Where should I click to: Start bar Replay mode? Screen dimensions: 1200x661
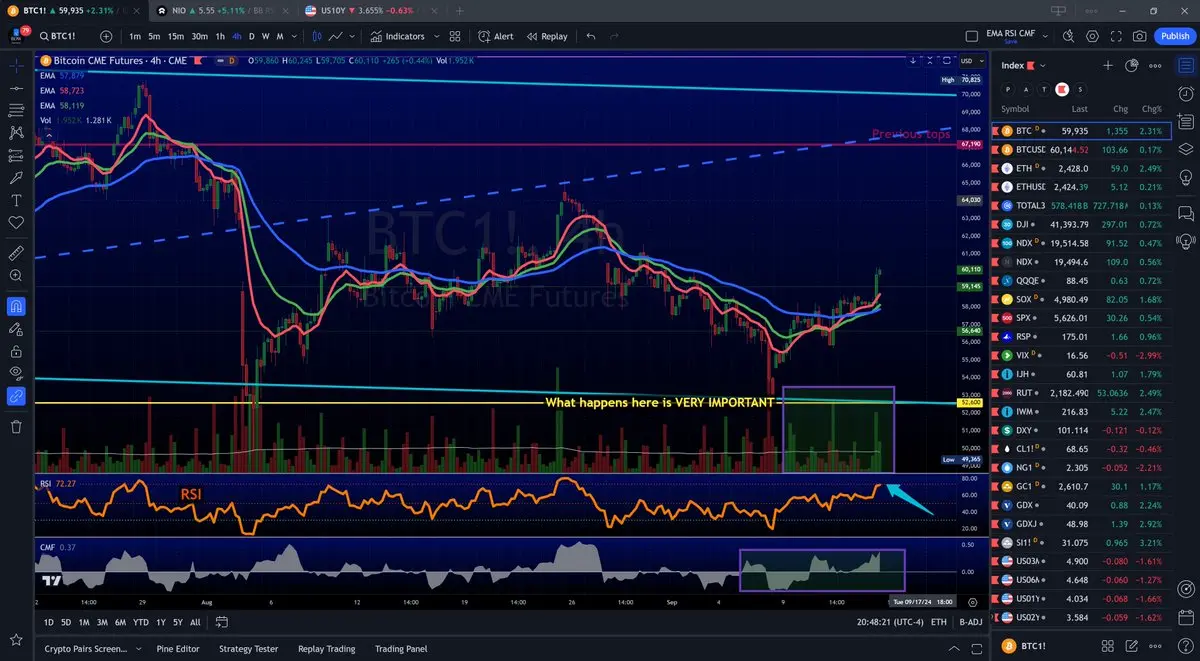tap(547, 36)
